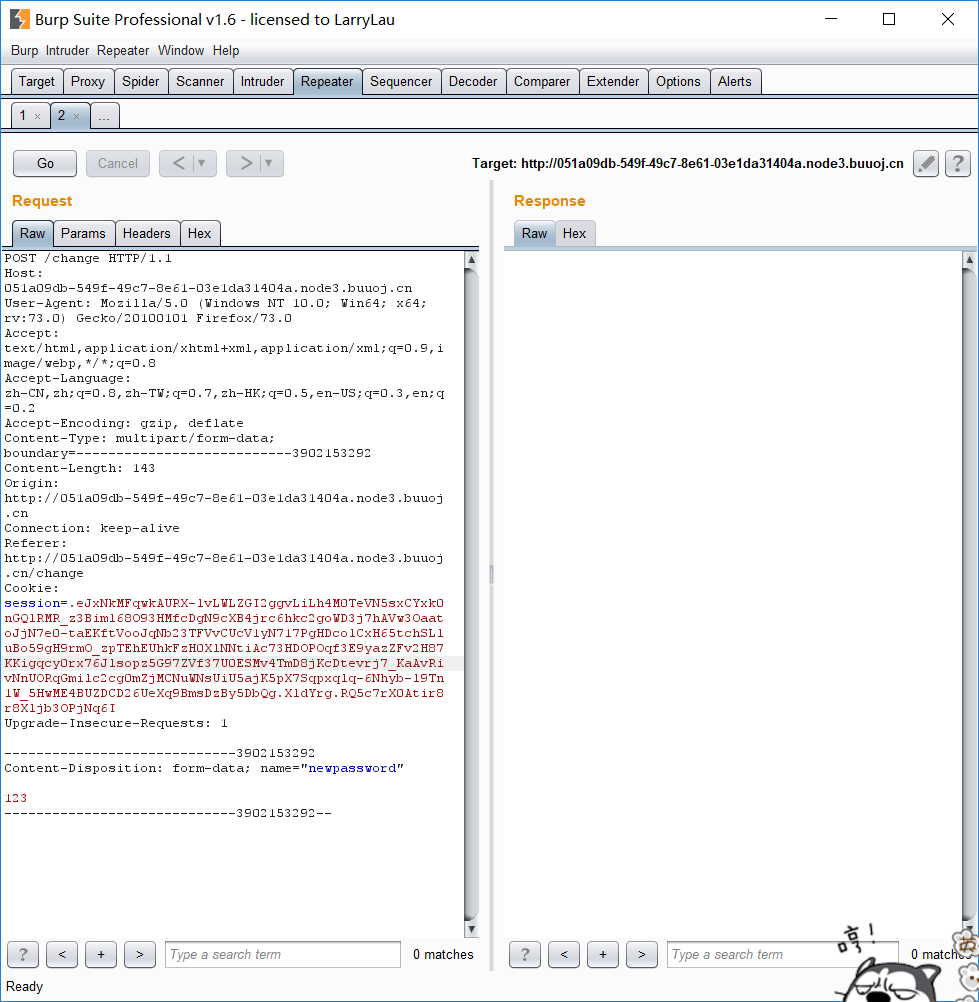Switch to the Comparer tab
This screenshot has width=979, height=1002.
[x=542, y=82]
